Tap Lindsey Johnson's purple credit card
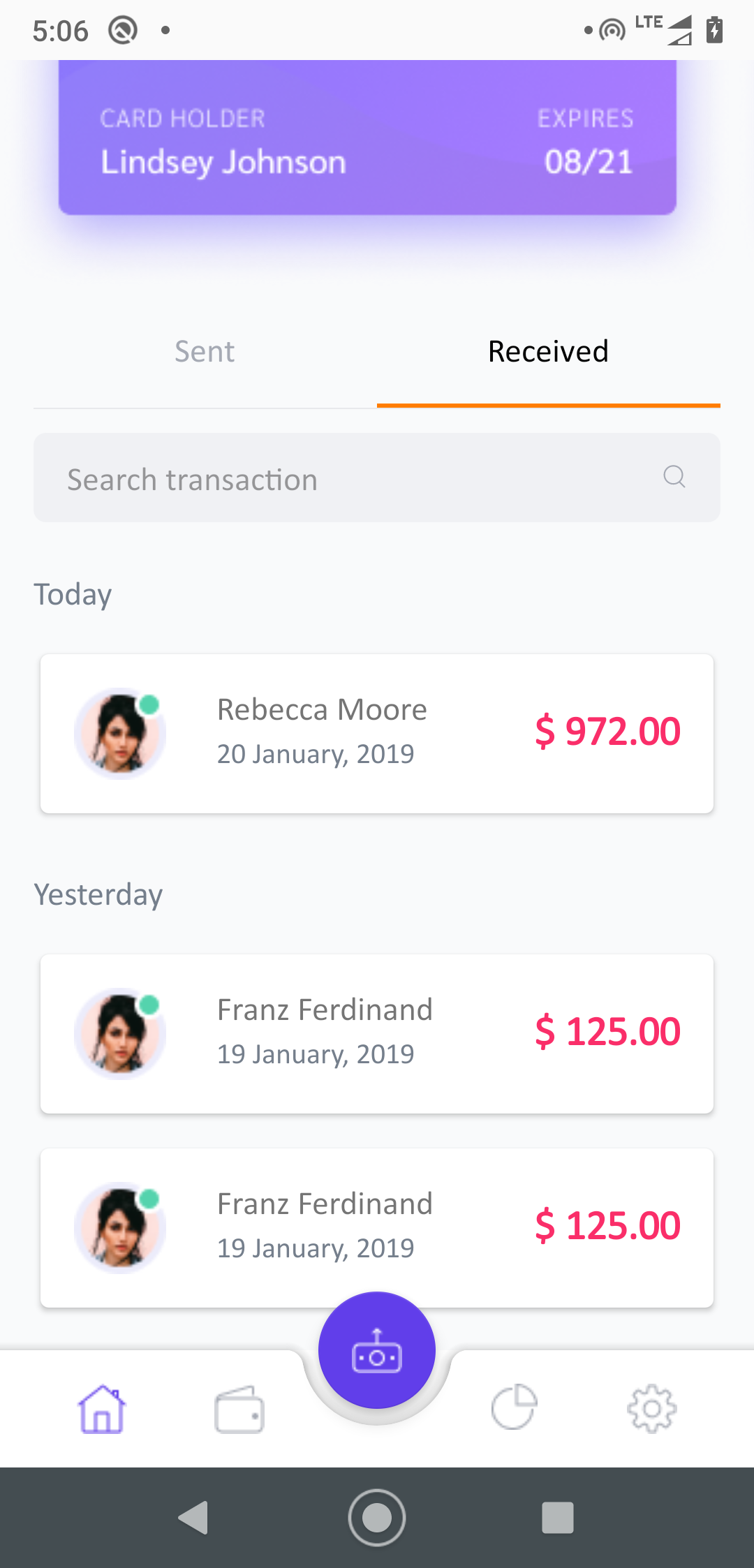Image resolution: width=754 pixels, height=1568 pixels. coord(367,138)
